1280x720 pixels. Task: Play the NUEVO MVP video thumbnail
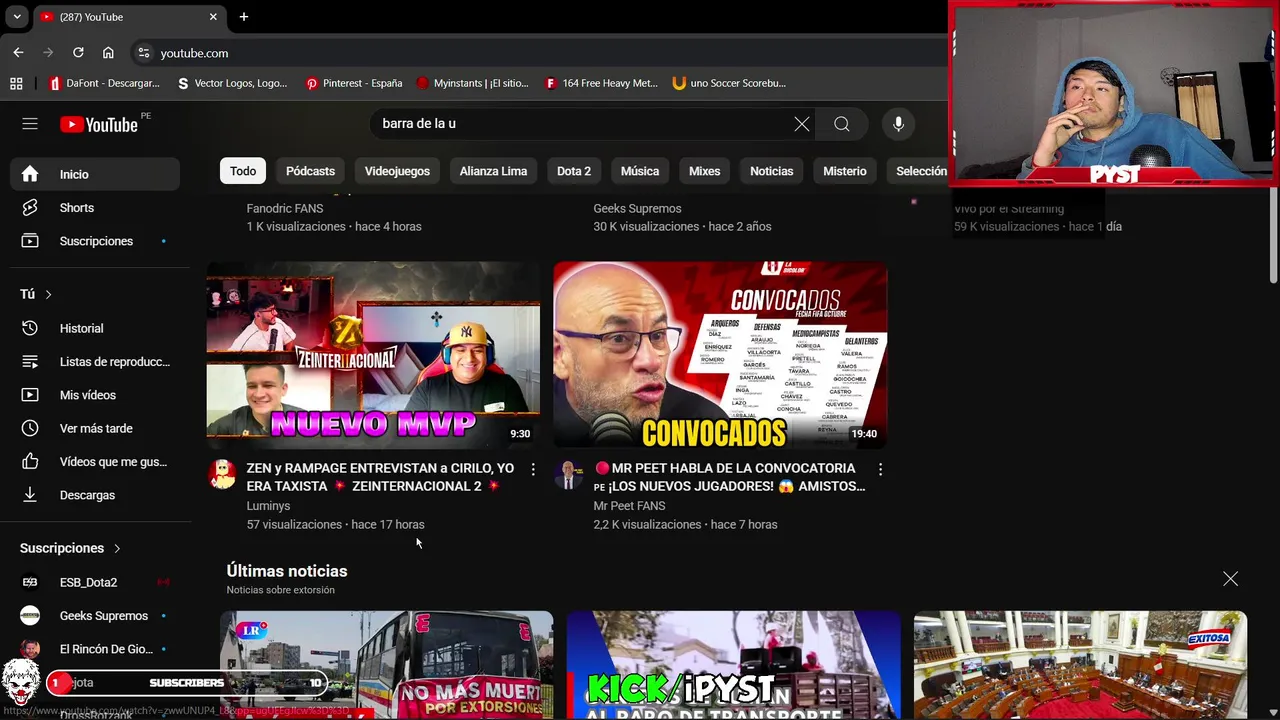click(373, 355)
